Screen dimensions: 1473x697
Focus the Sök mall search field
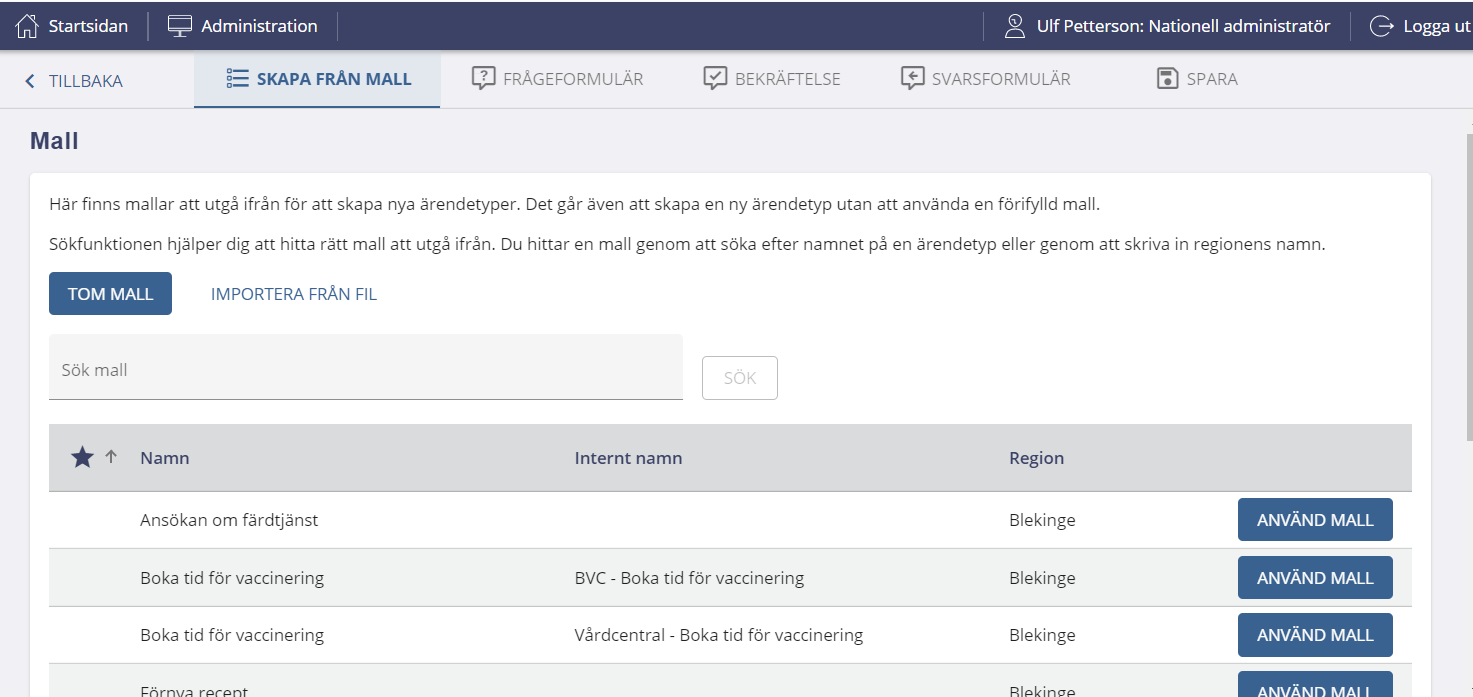[365, 370]
